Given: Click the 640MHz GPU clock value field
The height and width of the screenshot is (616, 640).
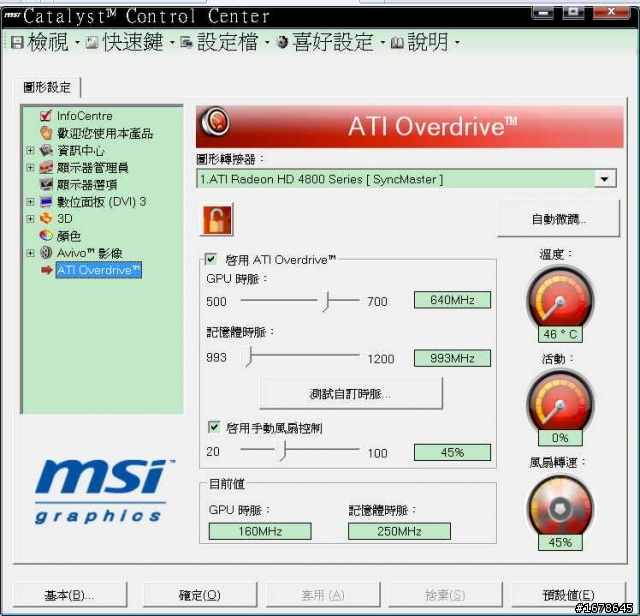Looking at the screenshot, I should [452, 300].
